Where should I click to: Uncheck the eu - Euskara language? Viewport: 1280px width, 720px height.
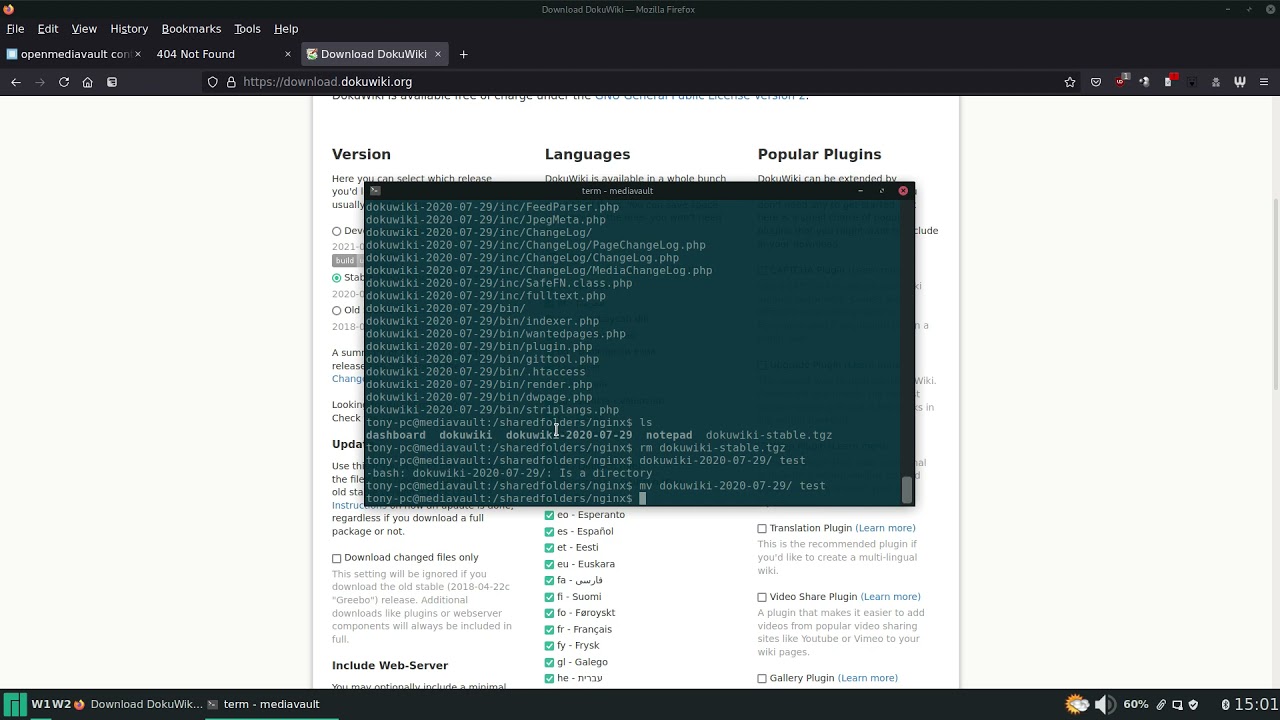[549, 564]
